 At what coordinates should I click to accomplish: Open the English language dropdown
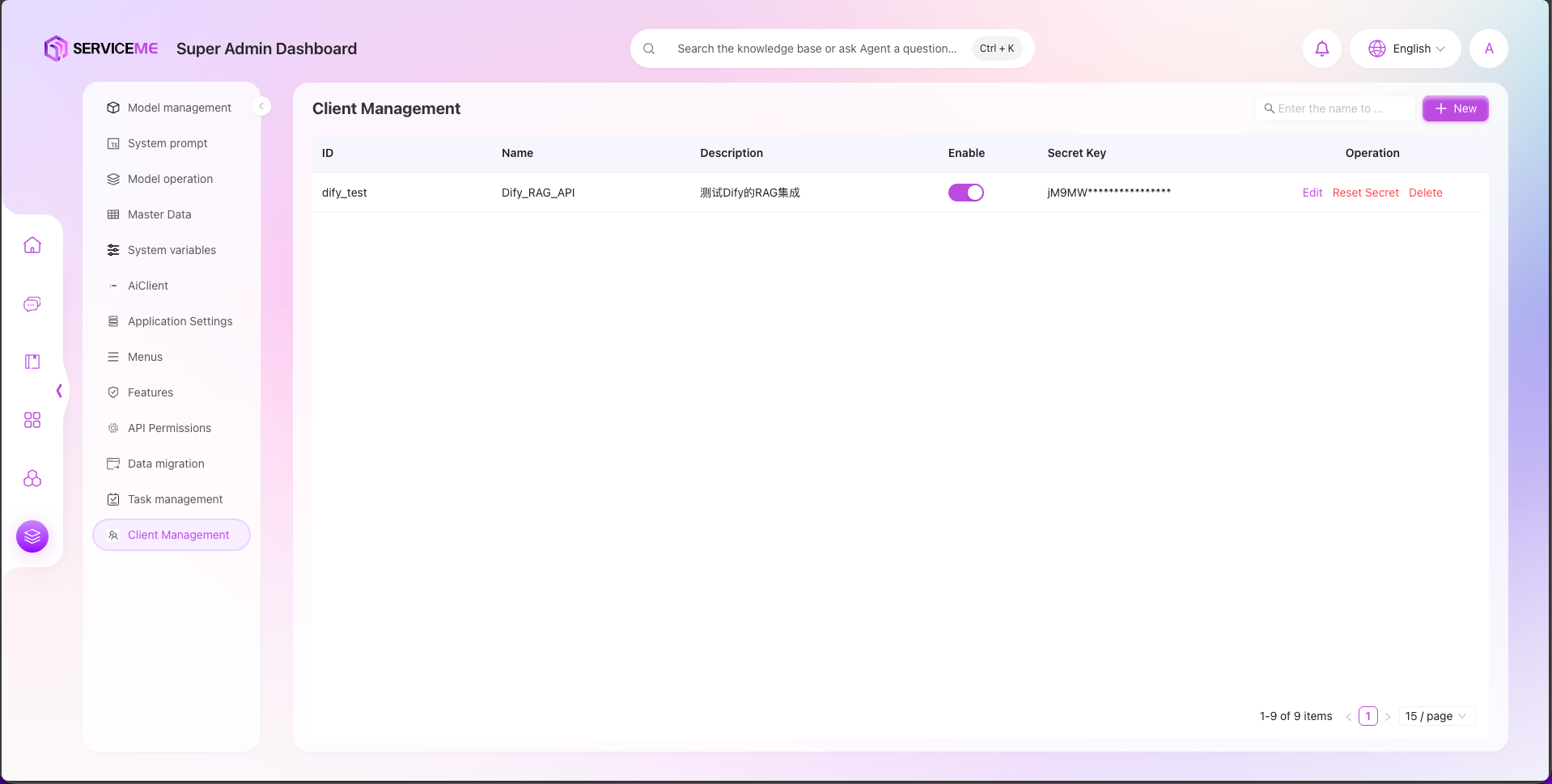pos(1406,49)
